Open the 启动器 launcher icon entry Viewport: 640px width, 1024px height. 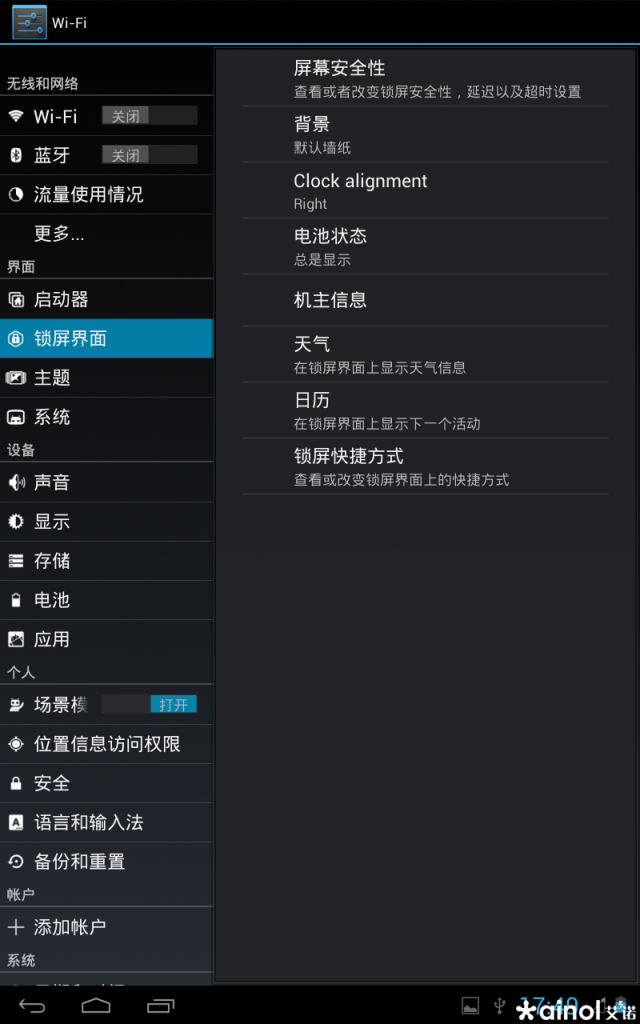tap(16, 300)
